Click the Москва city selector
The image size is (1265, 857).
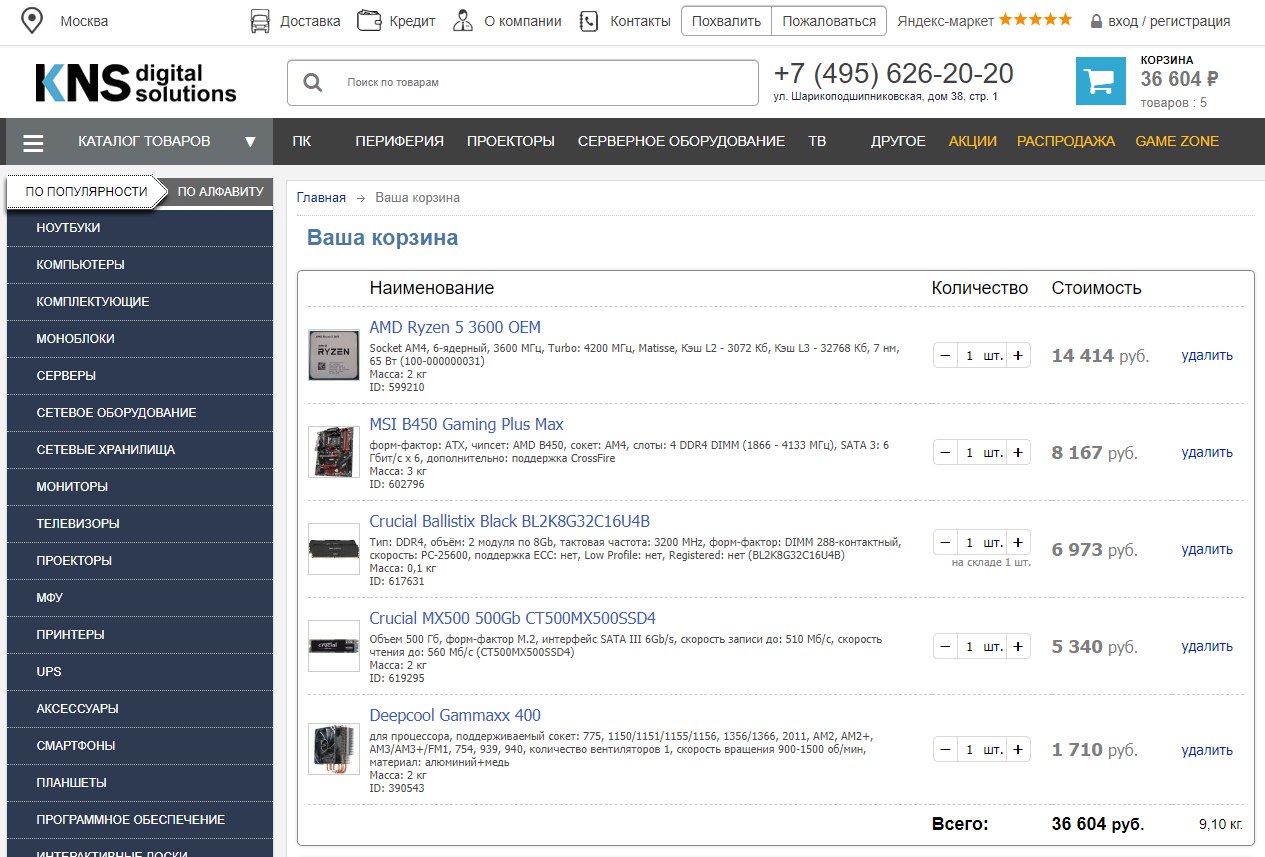(84, 21)
